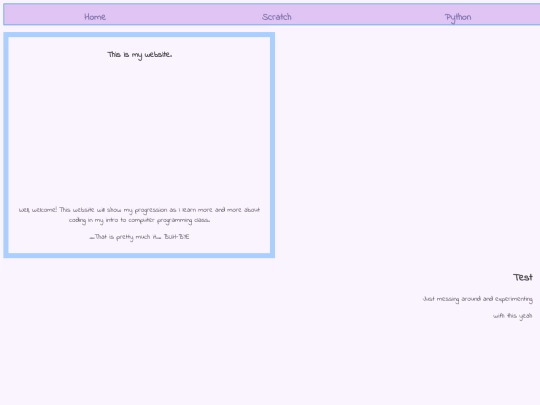Click the 'Test' heading
This screenshot has height=405, width=540.
[x=523, y=277]
